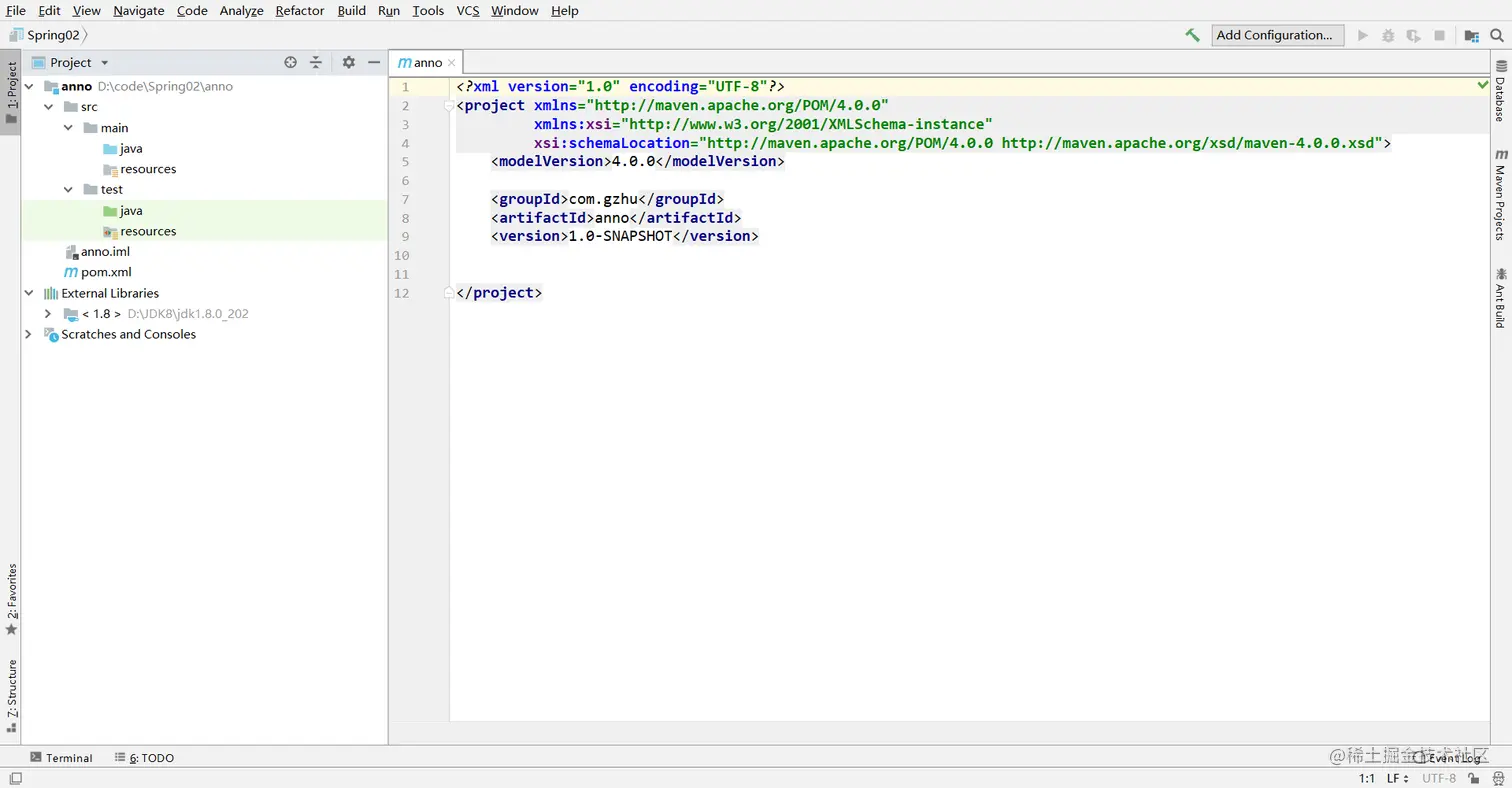
Task: Click Scratches and Consoles icon
Action: coord(51,334)
